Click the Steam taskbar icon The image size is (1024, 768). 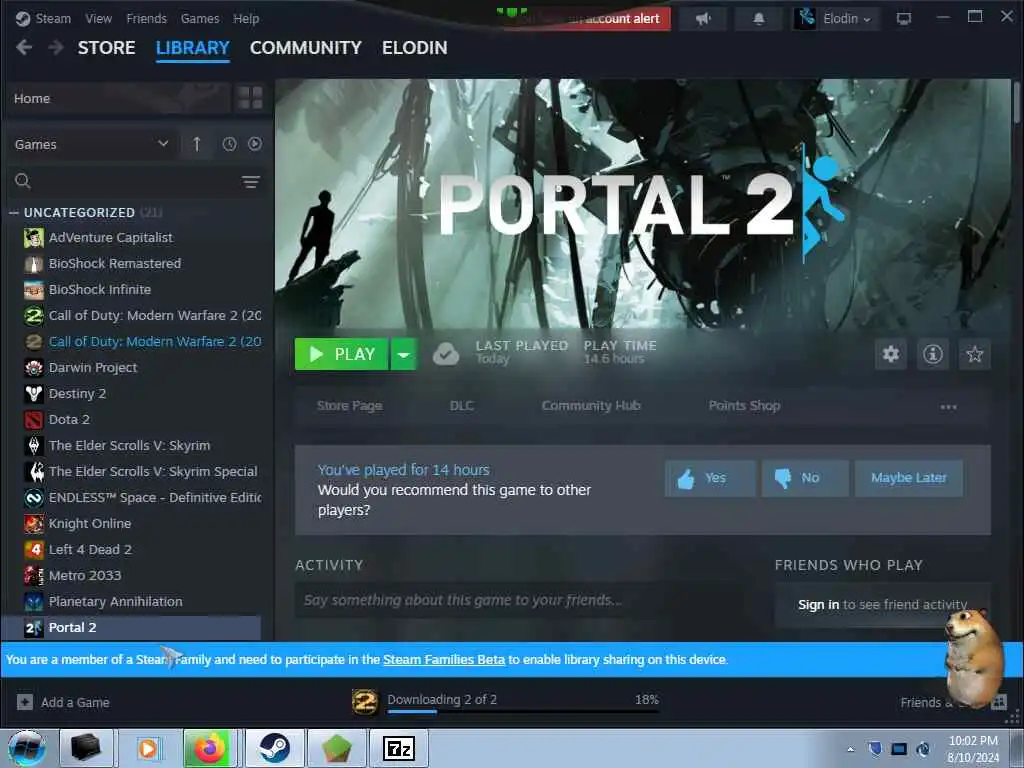tap(274, 748)
